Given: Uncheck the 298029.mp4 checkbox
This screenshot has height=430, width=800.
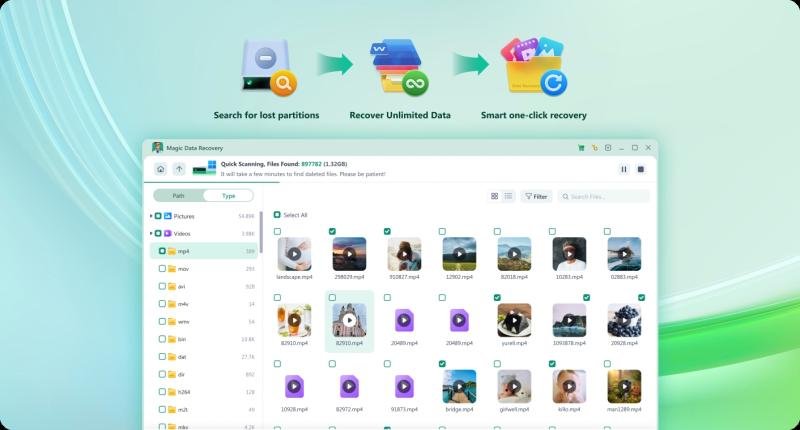Looking at the screenshot, I should (x=332, y=232).
